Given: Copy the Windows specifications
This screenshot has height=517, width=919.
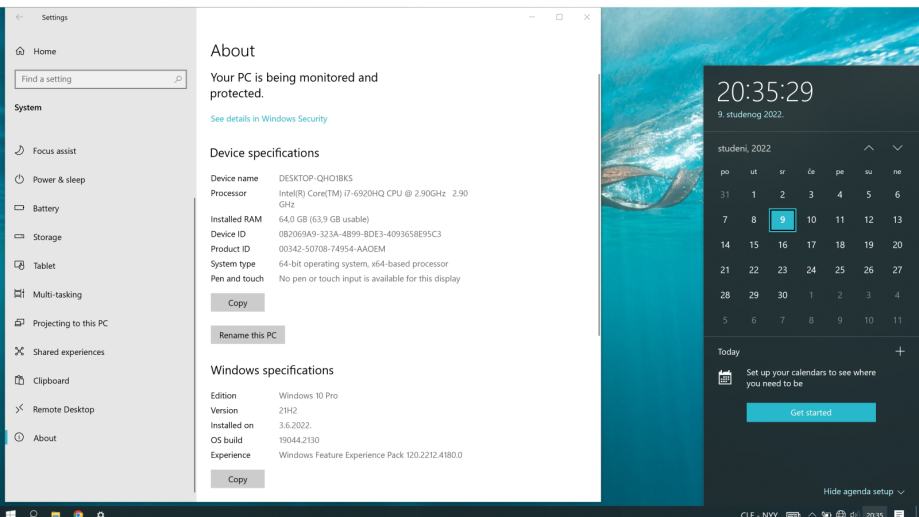Looking at the screenshot, I should 237,479.
